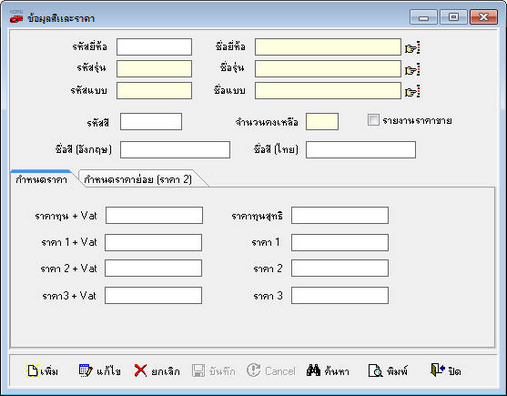Focus the ชื่อสี (อังกฤษ) text box
The height and width of the screenshot is (396, 507).
tap(175, 150)
